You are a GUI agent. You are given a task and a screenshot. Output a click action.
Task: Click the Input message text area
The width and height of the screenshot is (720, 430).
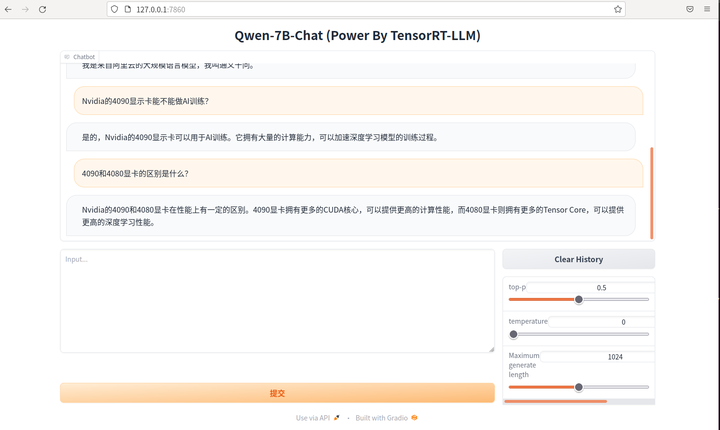pyautogui.click(x=277, y=301)
